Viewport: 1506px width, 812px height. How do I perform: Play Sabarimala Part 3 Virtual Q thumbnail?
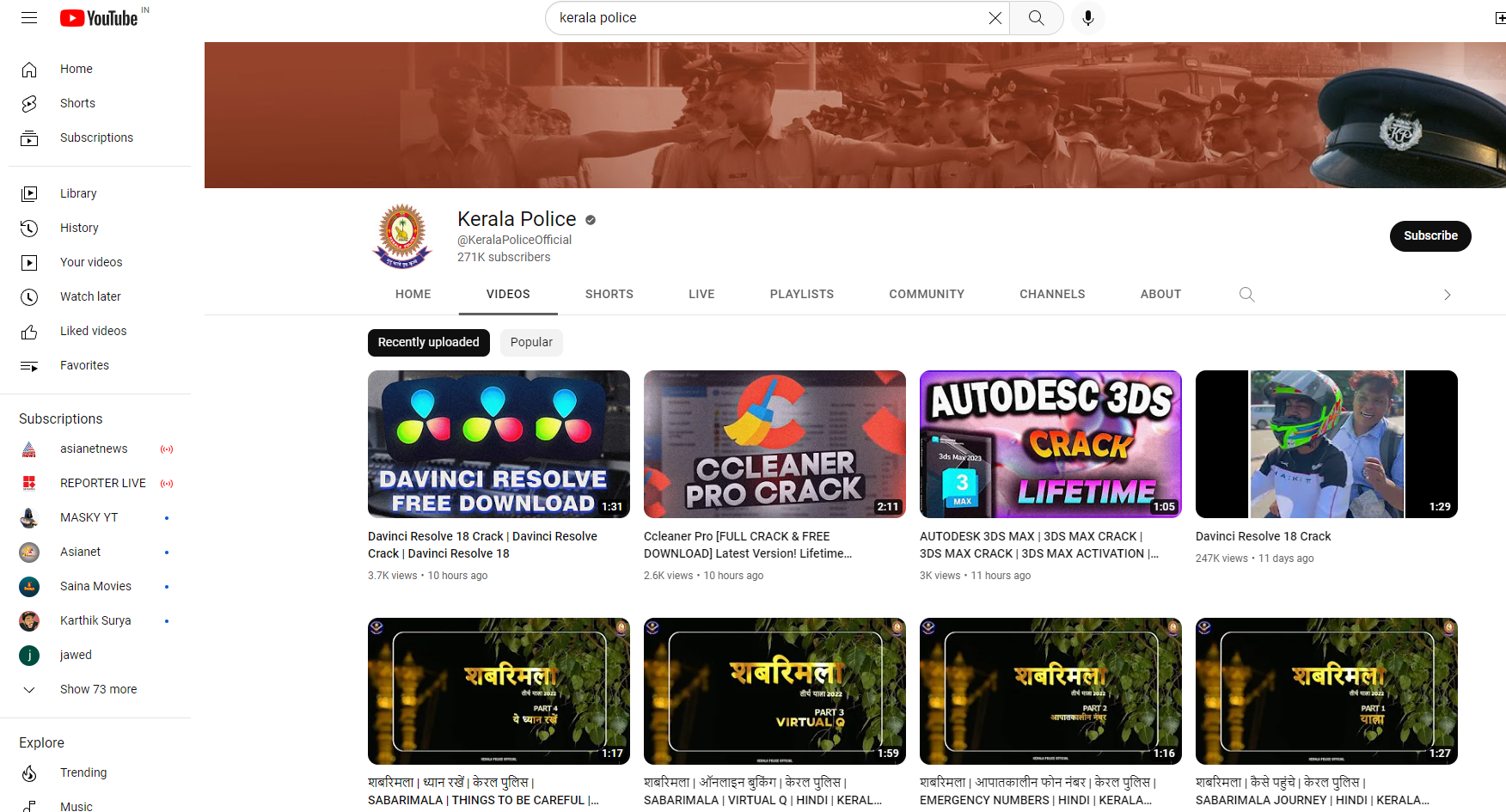[774, 691]
